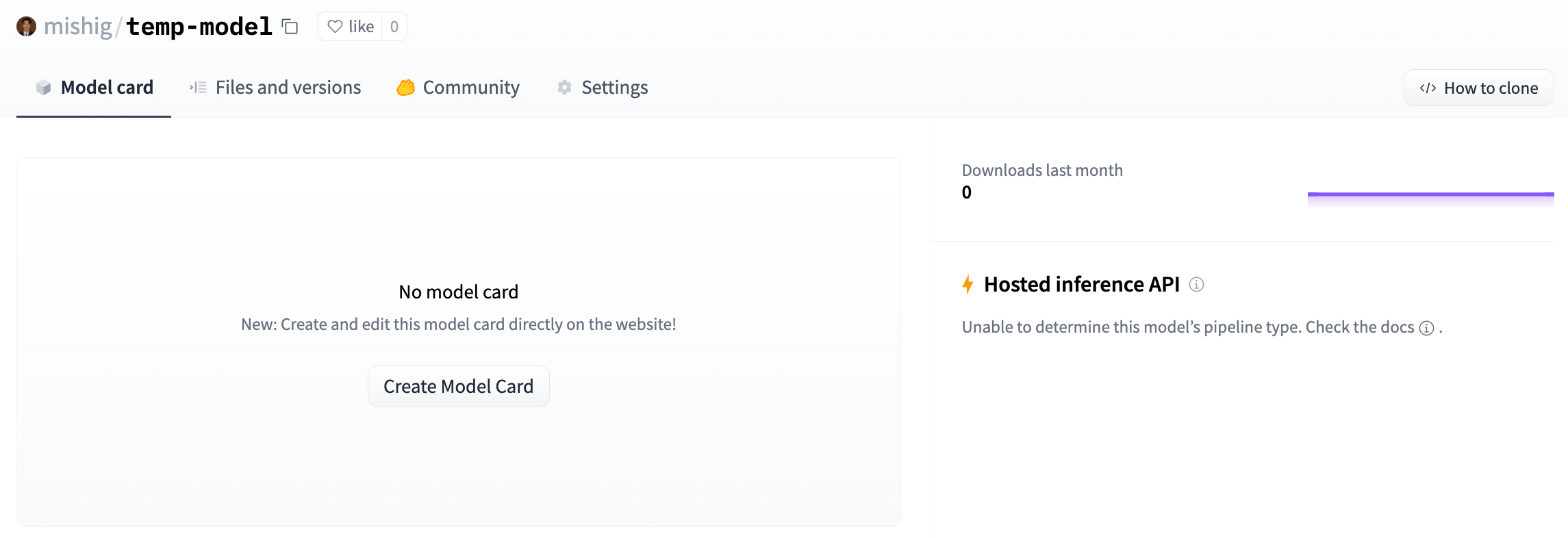
Task: Open the Community tab
Action: [x=471, y=88]
